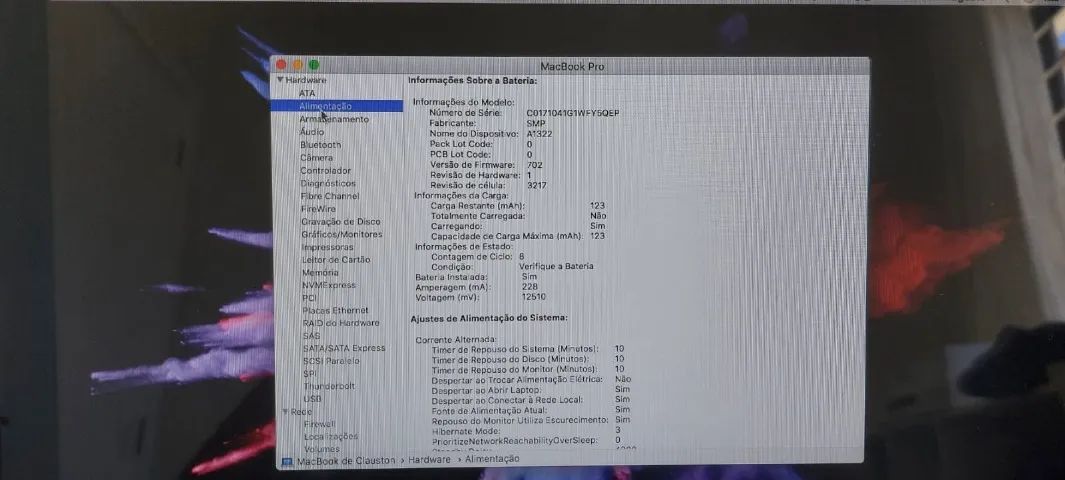Show Memória information
The image size is (1065, 480).
pyautogui.click(x=320, y=272)
